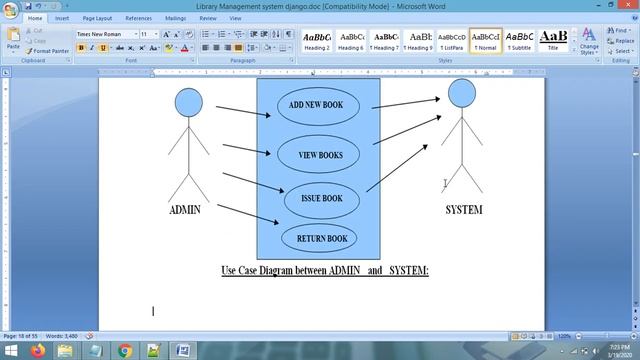This screenshot has width=640, height=360.
Task: Click the Increase Indent icon
Action: click(x=264, y=34)
